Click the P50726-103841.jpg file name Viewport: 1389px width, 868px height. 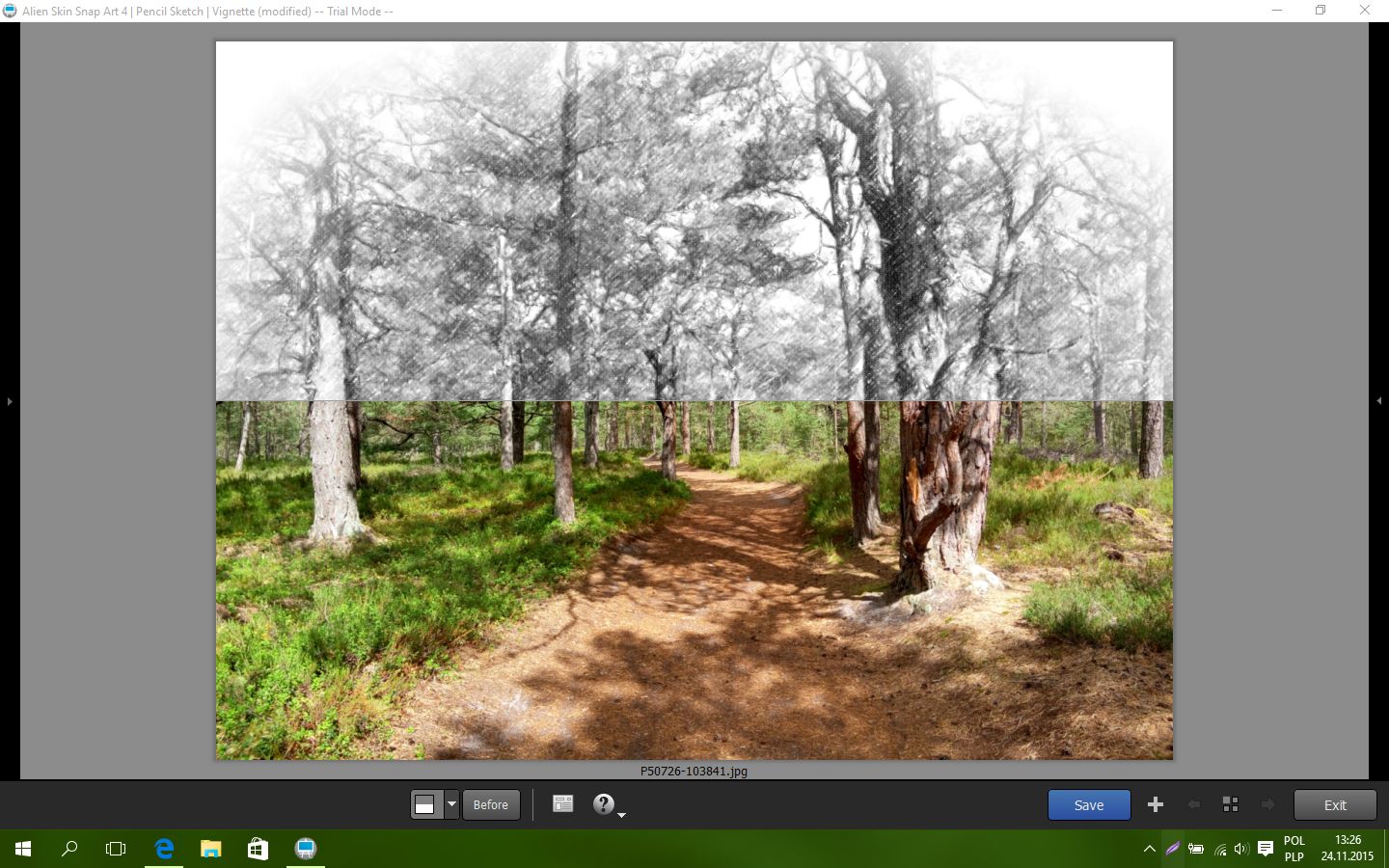pyautogui.click(x=694, y=771)
